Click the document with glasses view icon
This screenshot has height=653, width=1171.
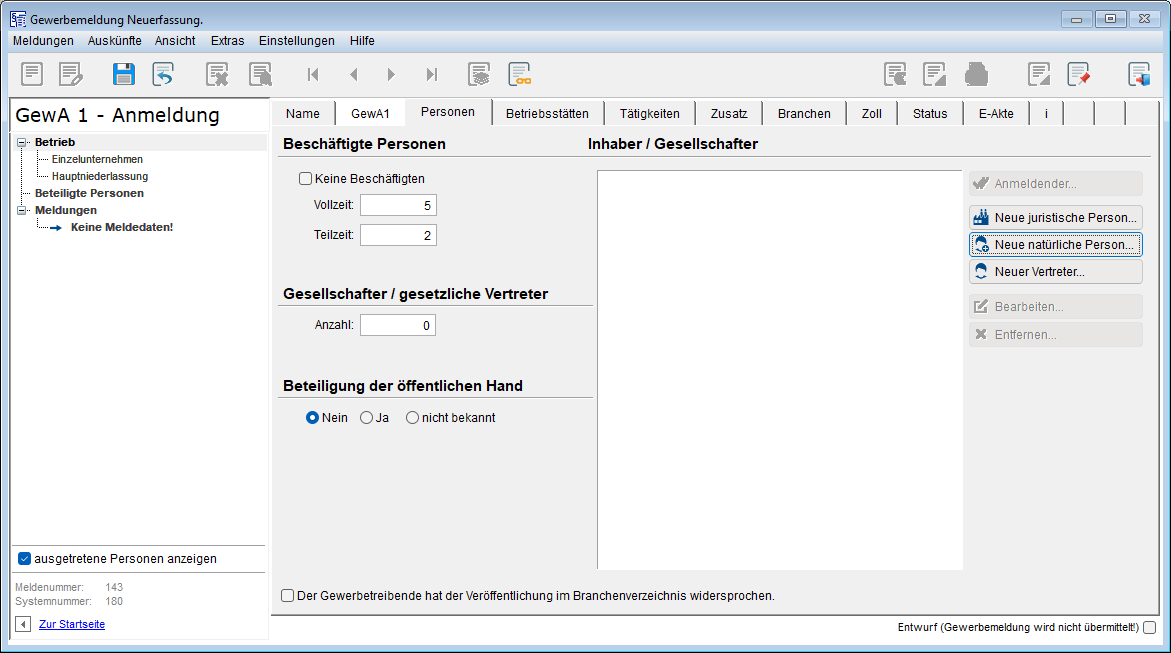(519, 74)
